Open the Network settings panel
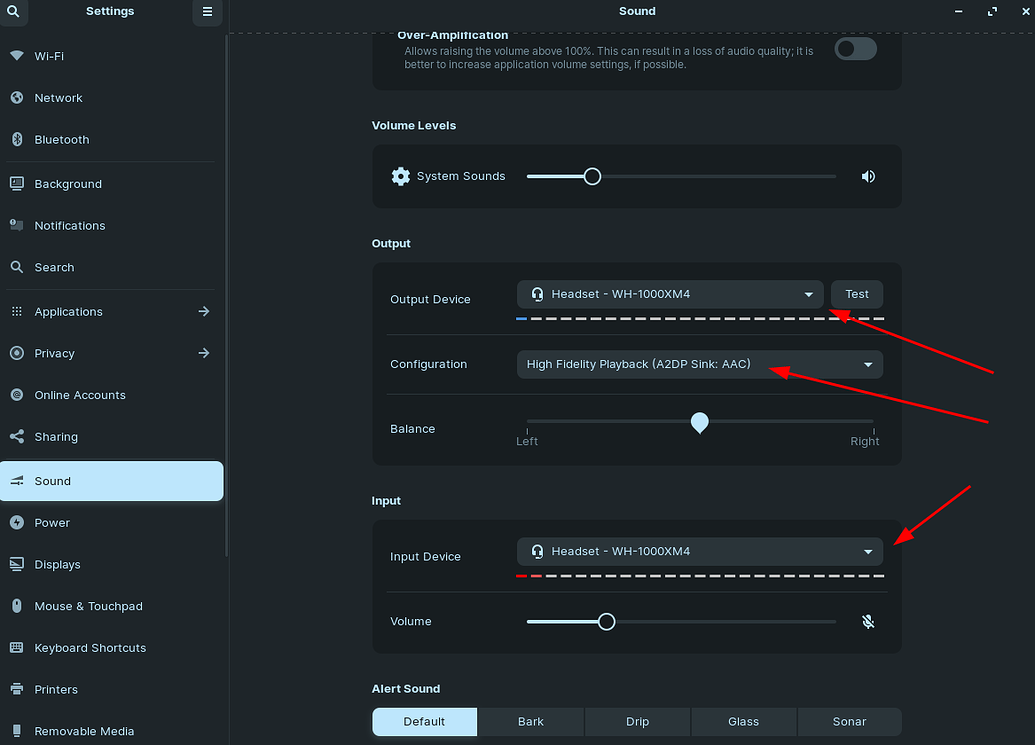This screenshot has height=745, width=1035. 112,98
